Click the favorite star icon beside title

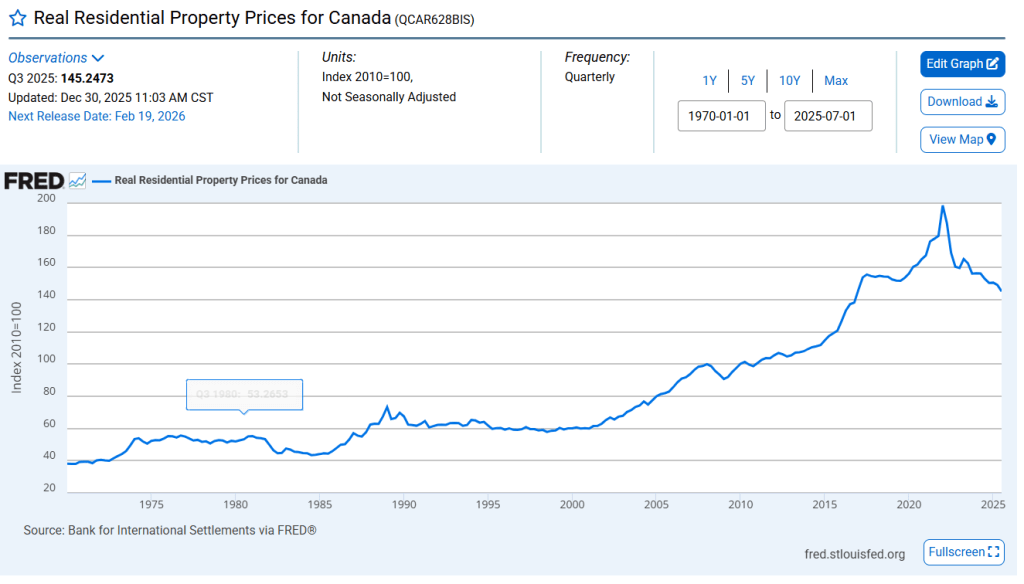coord(17,18)
